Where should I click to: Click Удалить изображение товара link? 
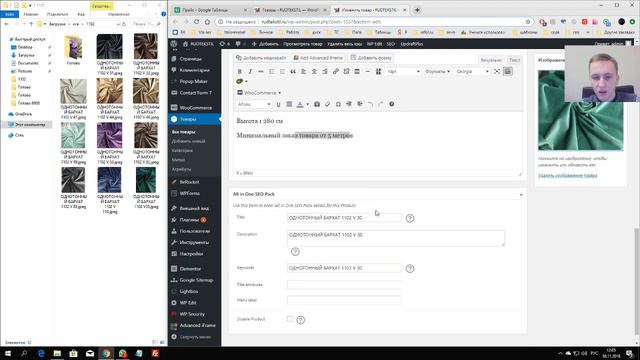coord(567,176)
